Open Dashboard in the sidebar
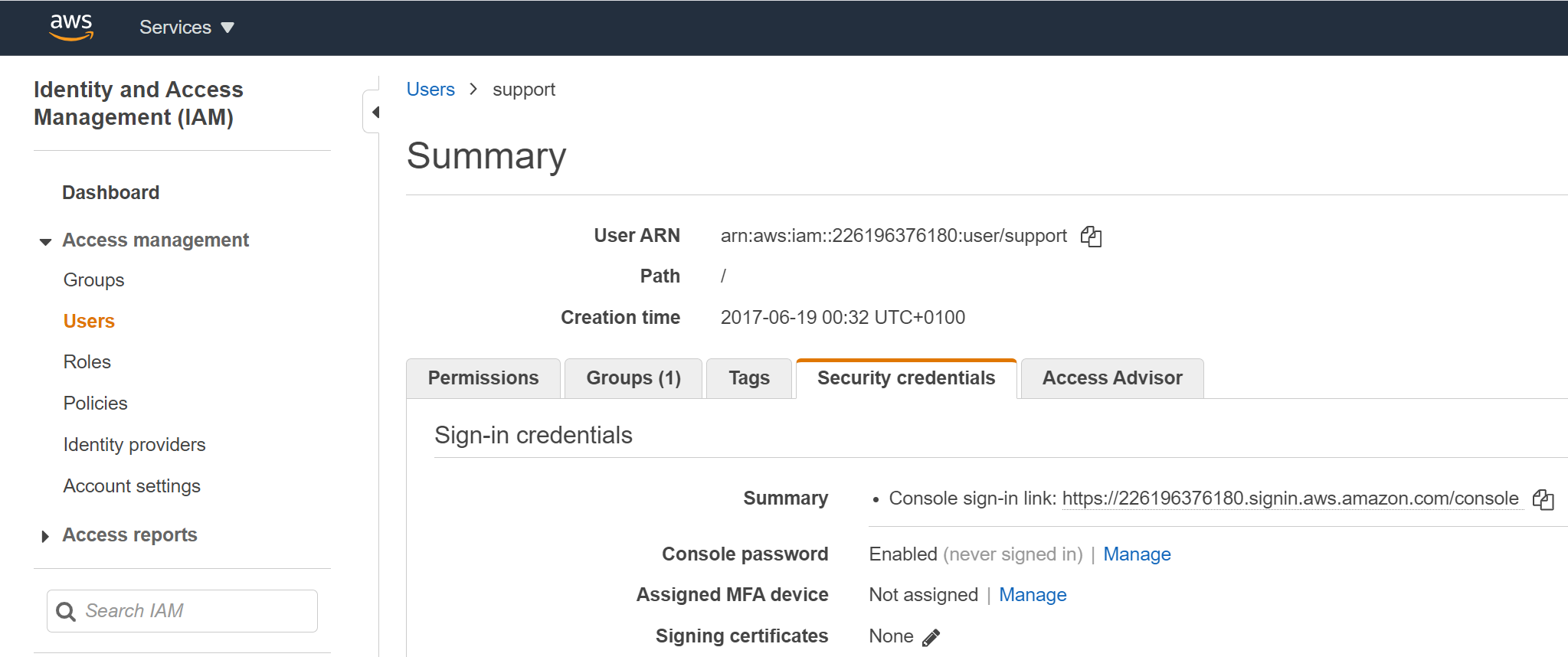The image size is (1568, 657). (111, 193)
